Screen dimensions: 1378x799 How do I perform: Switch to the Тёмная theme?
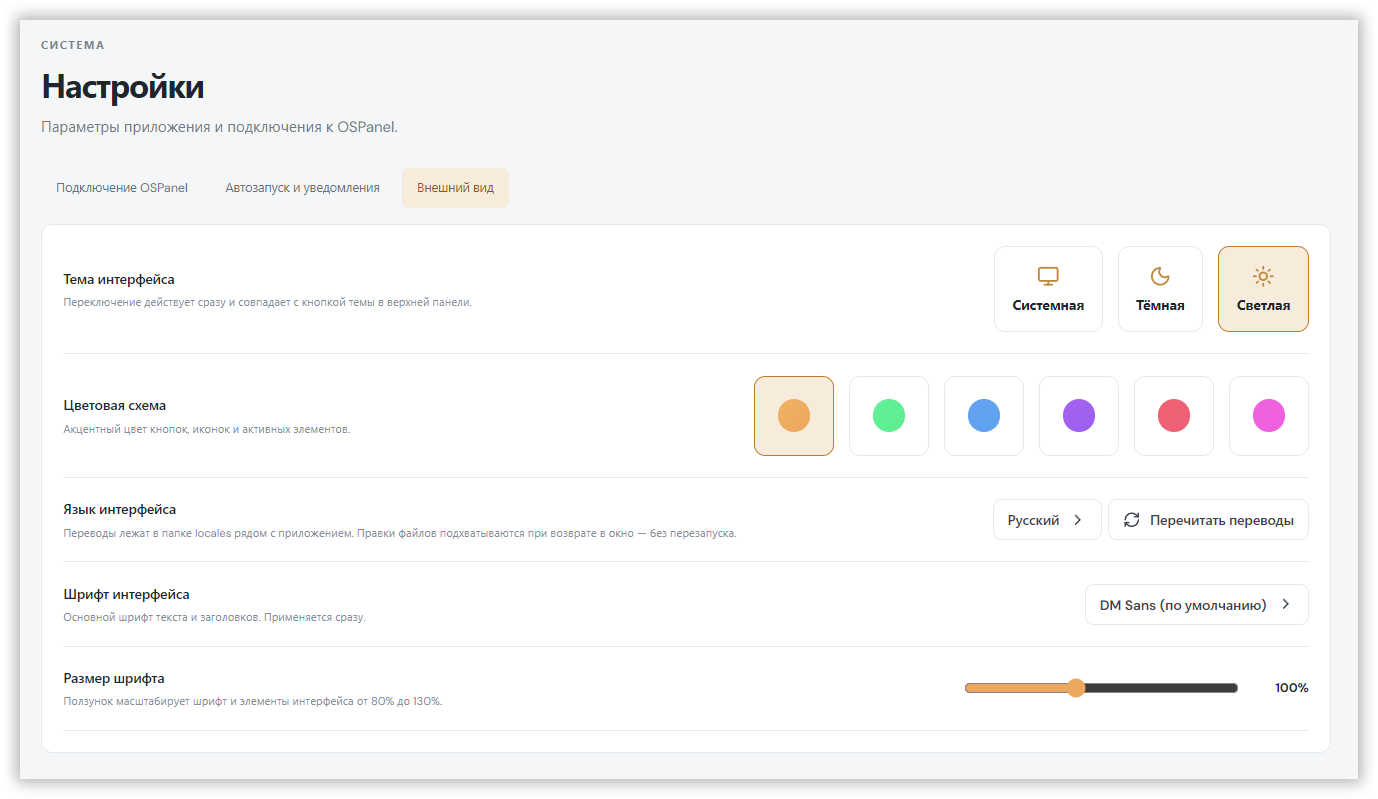coord(1160,289)
